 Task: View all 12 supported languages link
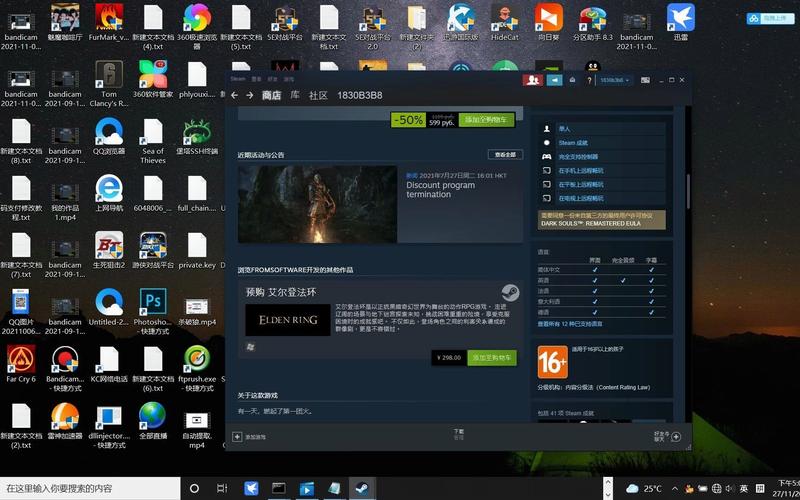[x=570, y=324]
